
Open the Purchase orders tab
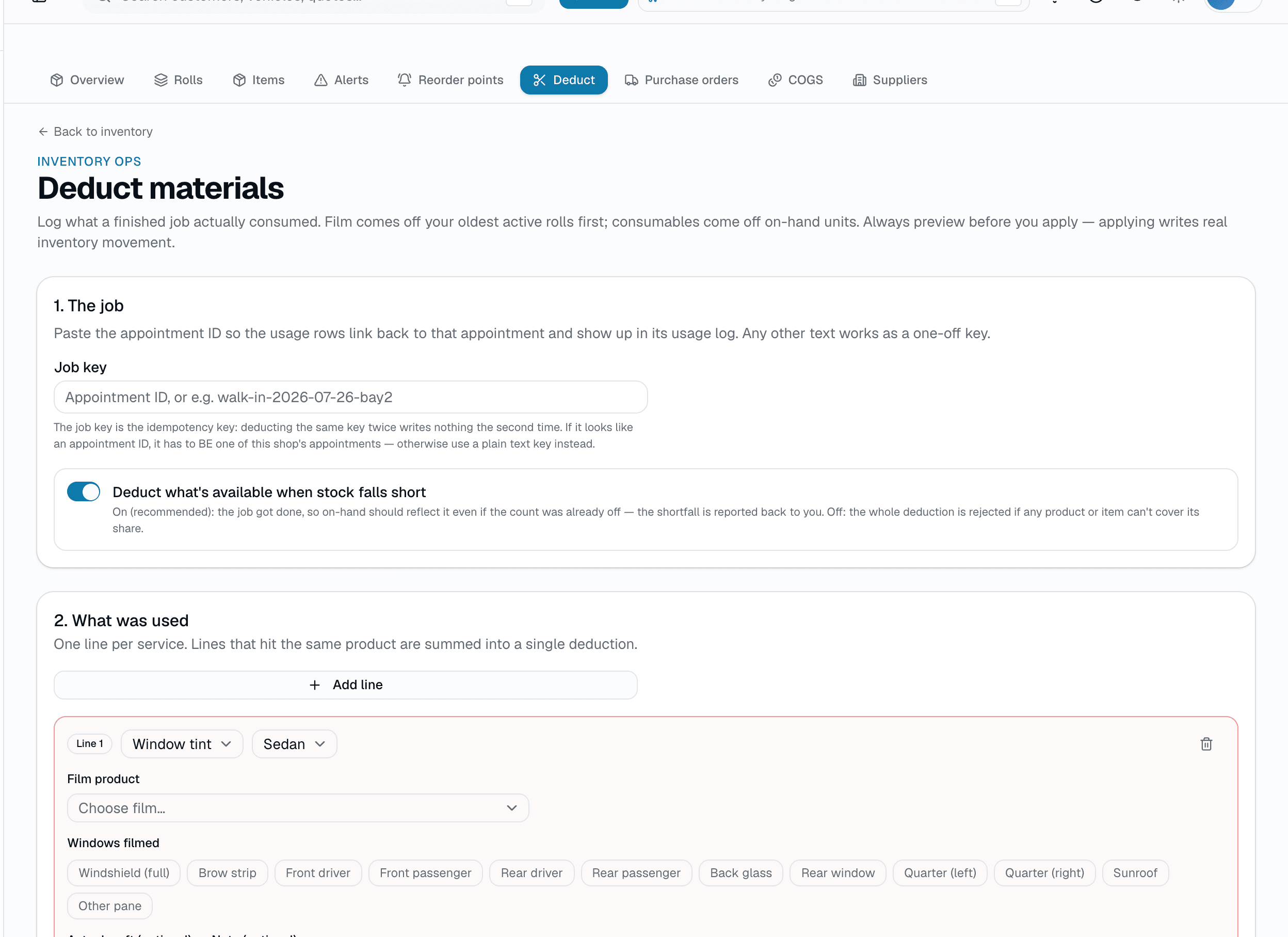point(682,80)
